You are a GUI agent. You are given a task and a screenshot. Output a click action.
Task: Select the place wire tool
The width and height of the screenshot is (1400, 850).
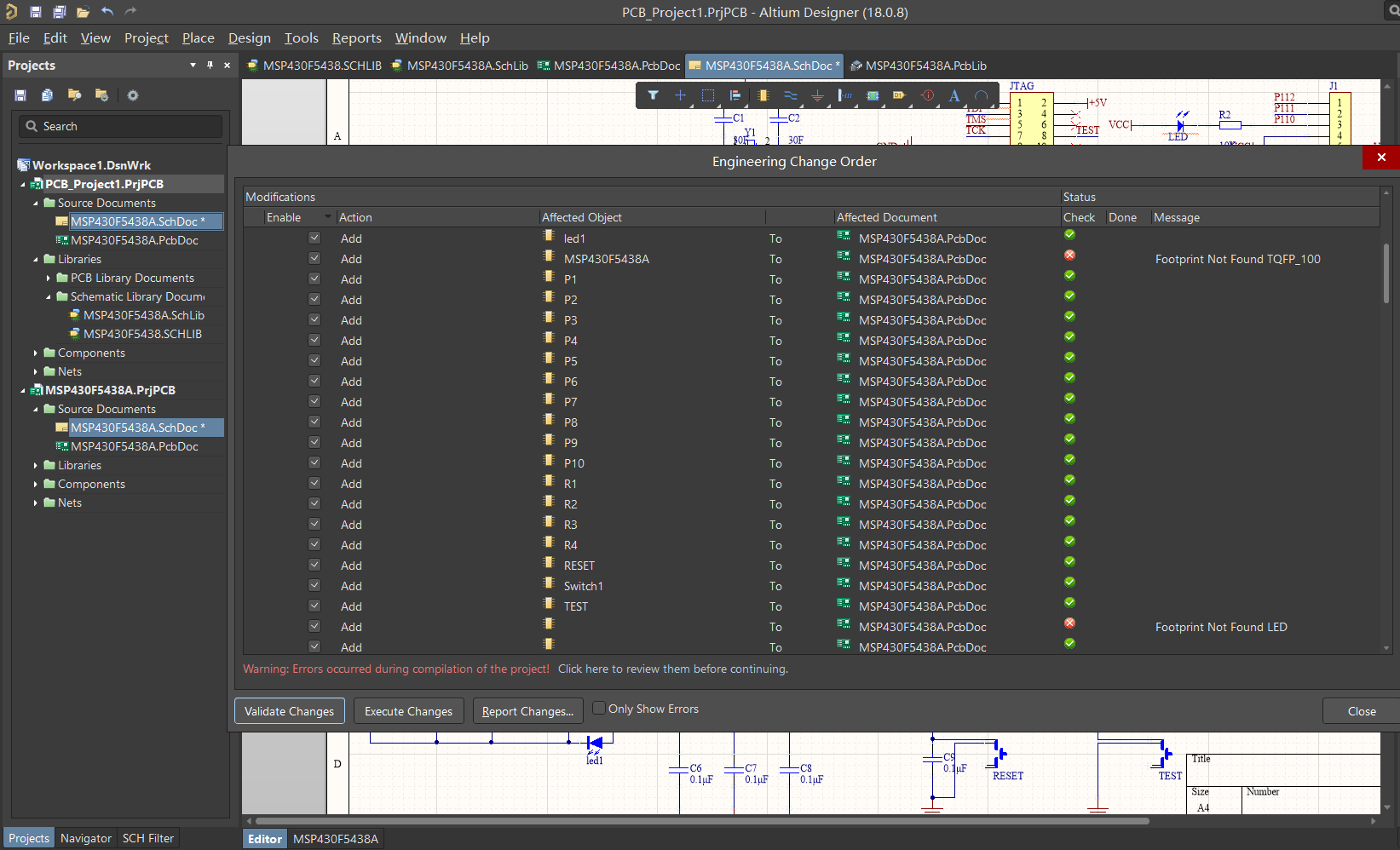[790, 95]
